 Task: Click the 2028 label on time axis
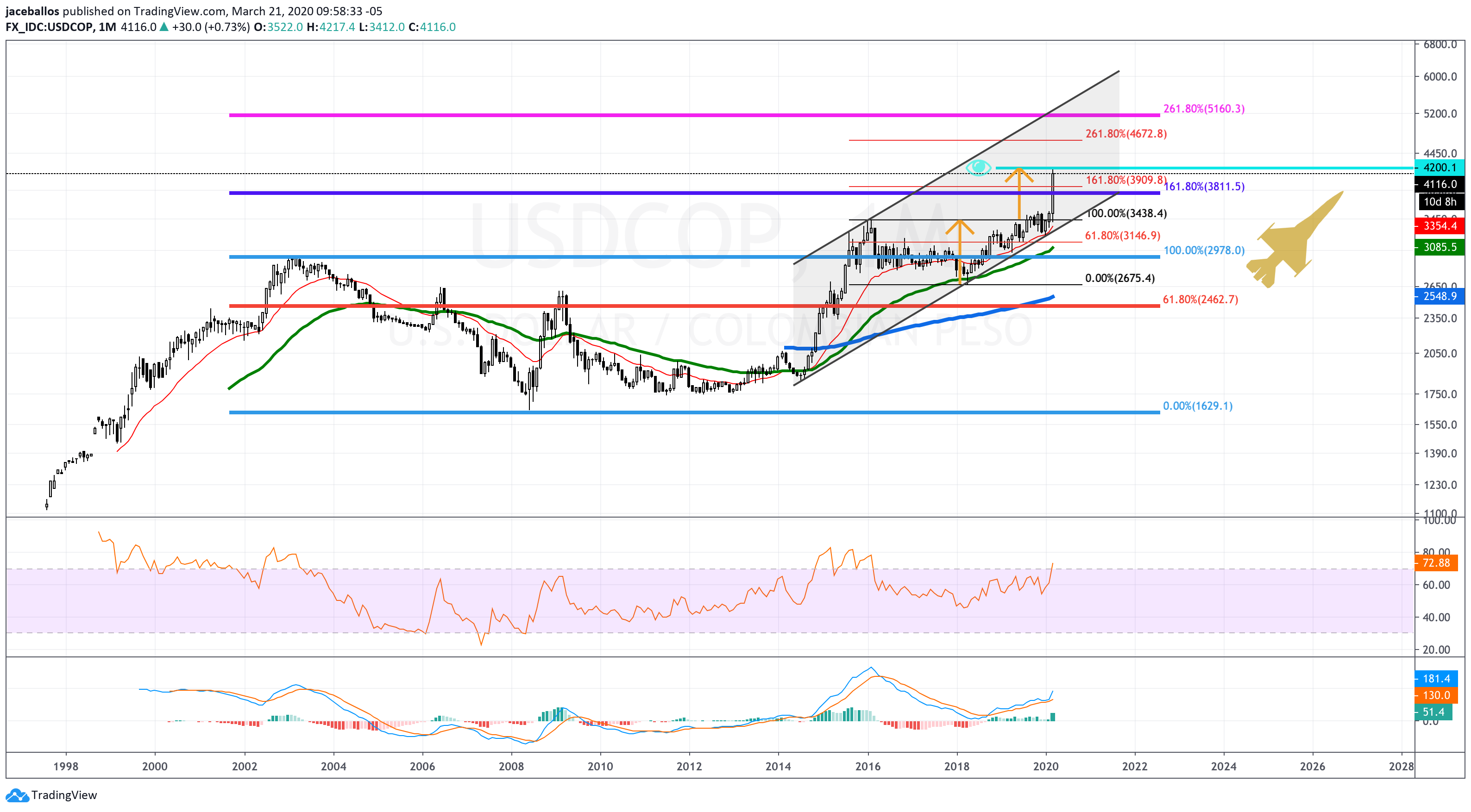(x=1401, y=766)
